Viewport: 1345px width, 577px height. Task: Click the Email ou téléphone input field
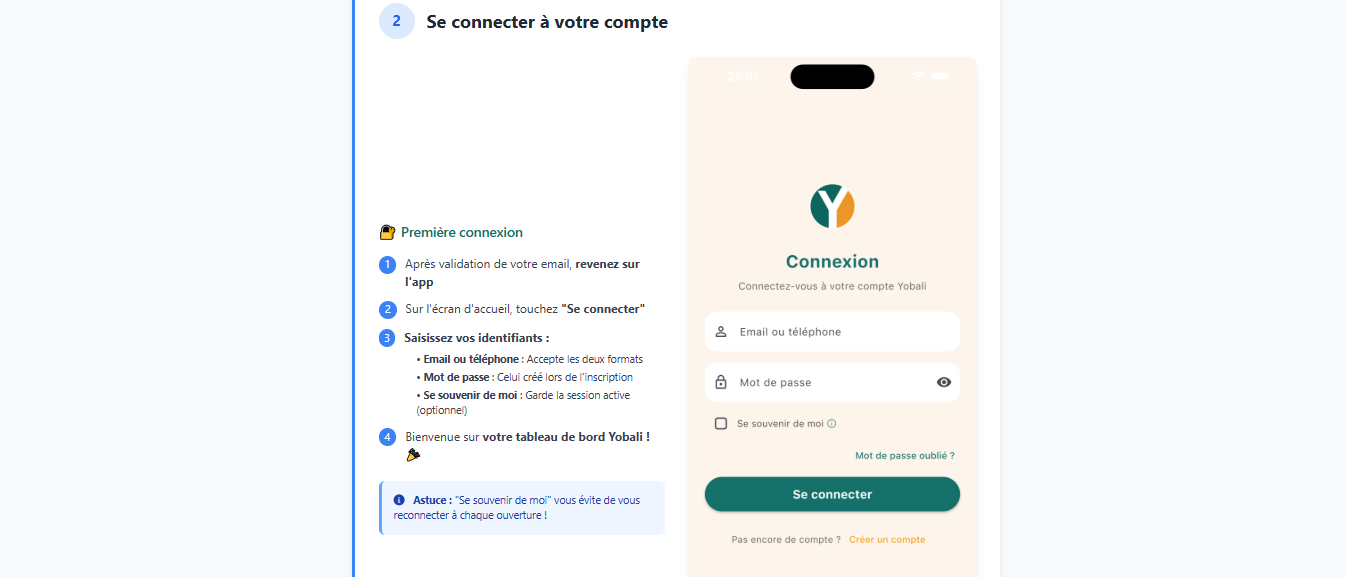(x=832, y=332)
